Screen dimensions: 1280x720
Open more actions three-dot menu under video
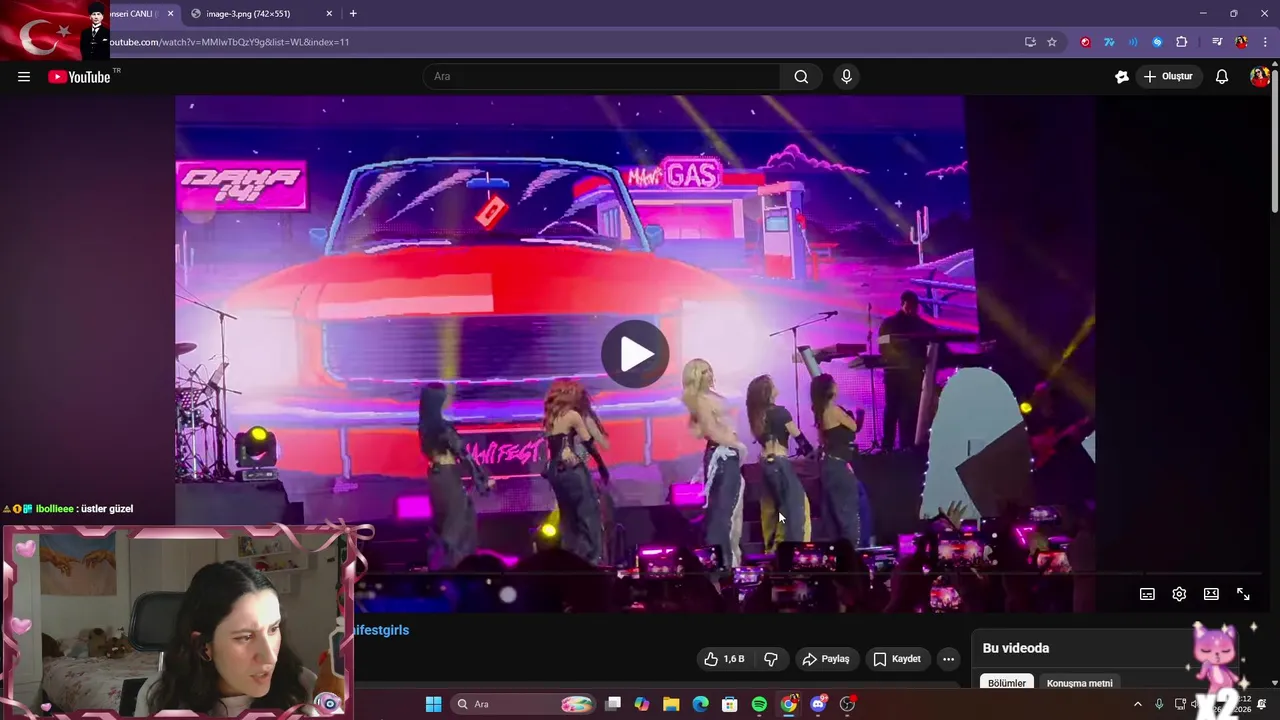click(x=948, y=659)
